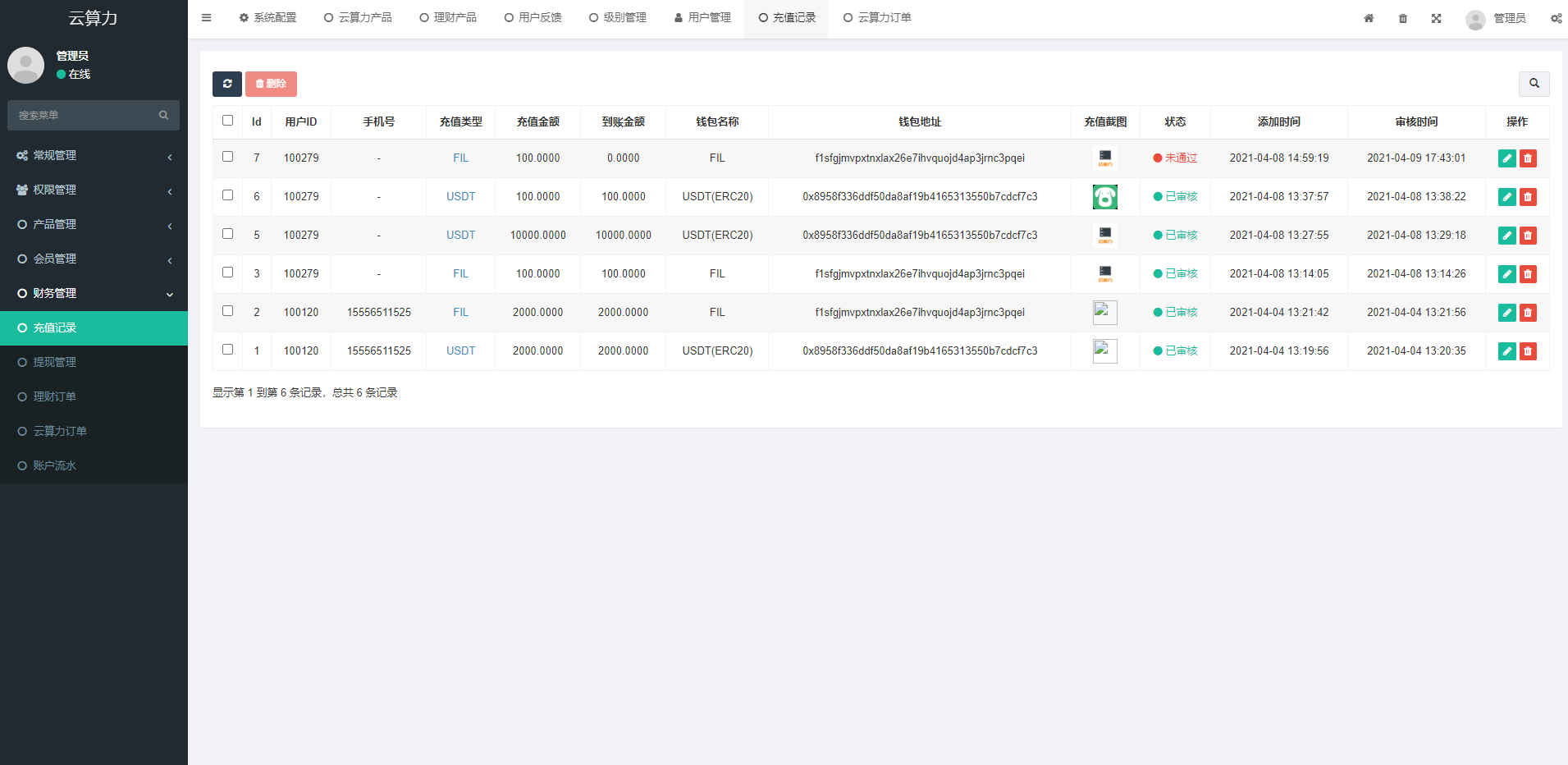Screen dimensions: 1568x765
Task: Collapse the 财务管理 sidebar menu
Action: point(94,294)
